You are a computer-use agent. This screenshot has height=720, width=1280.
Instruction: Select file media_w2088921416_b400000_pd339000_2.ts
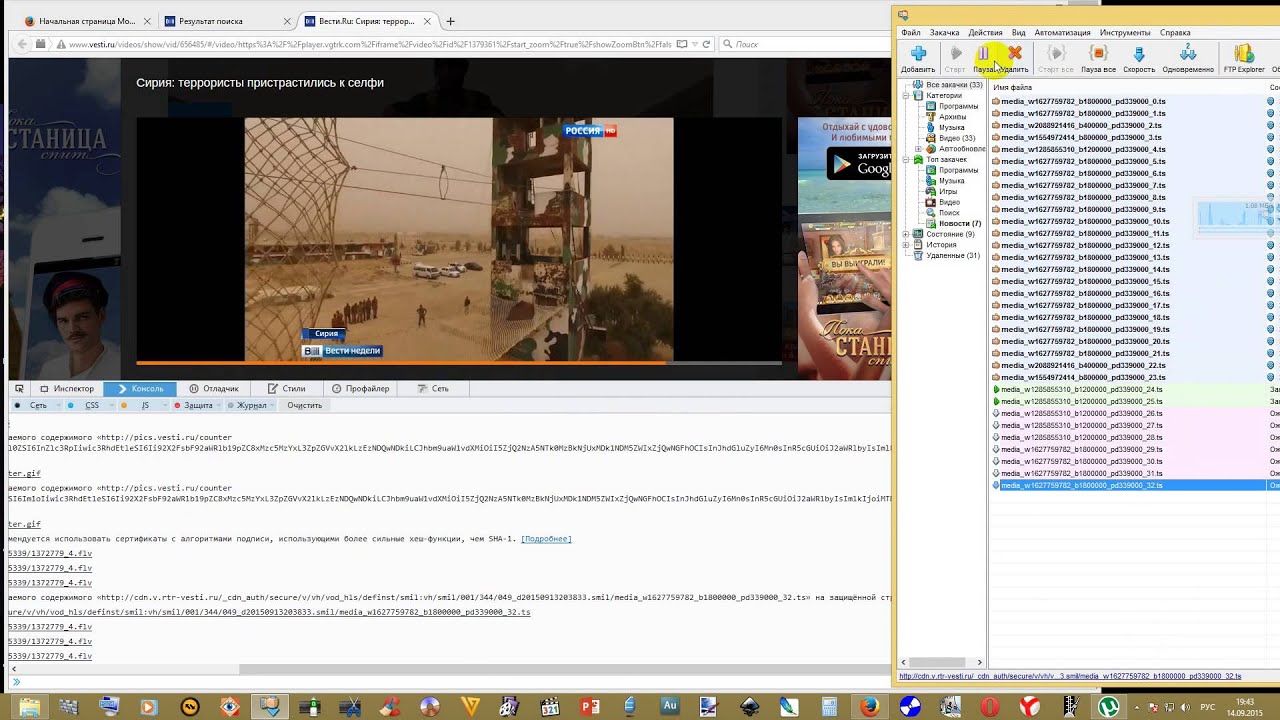(1081, 125)
